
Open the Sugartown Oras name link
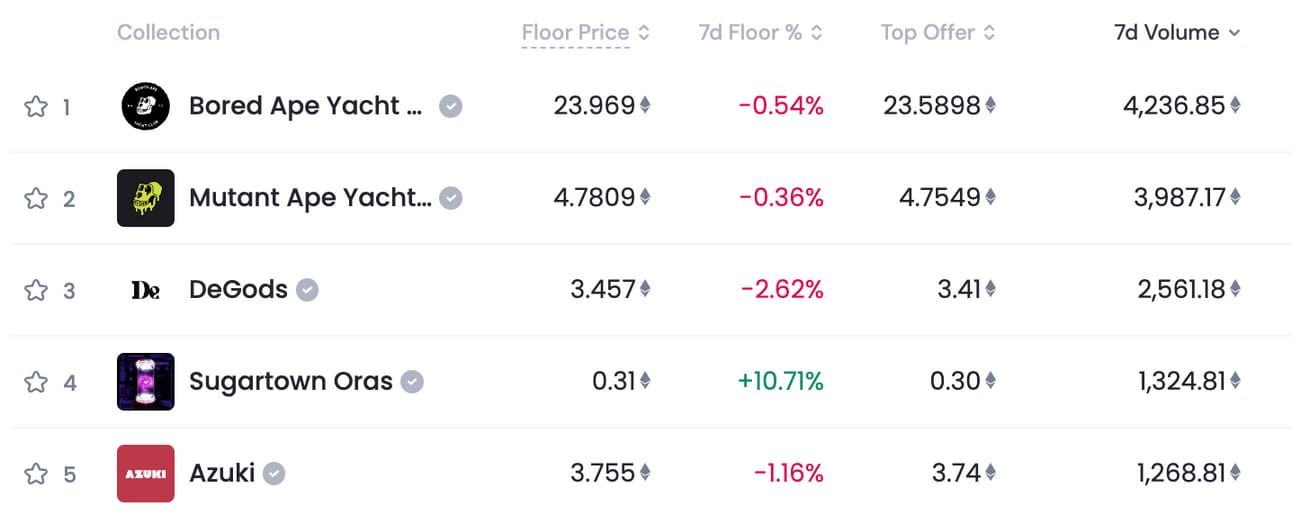coord(290,382)
